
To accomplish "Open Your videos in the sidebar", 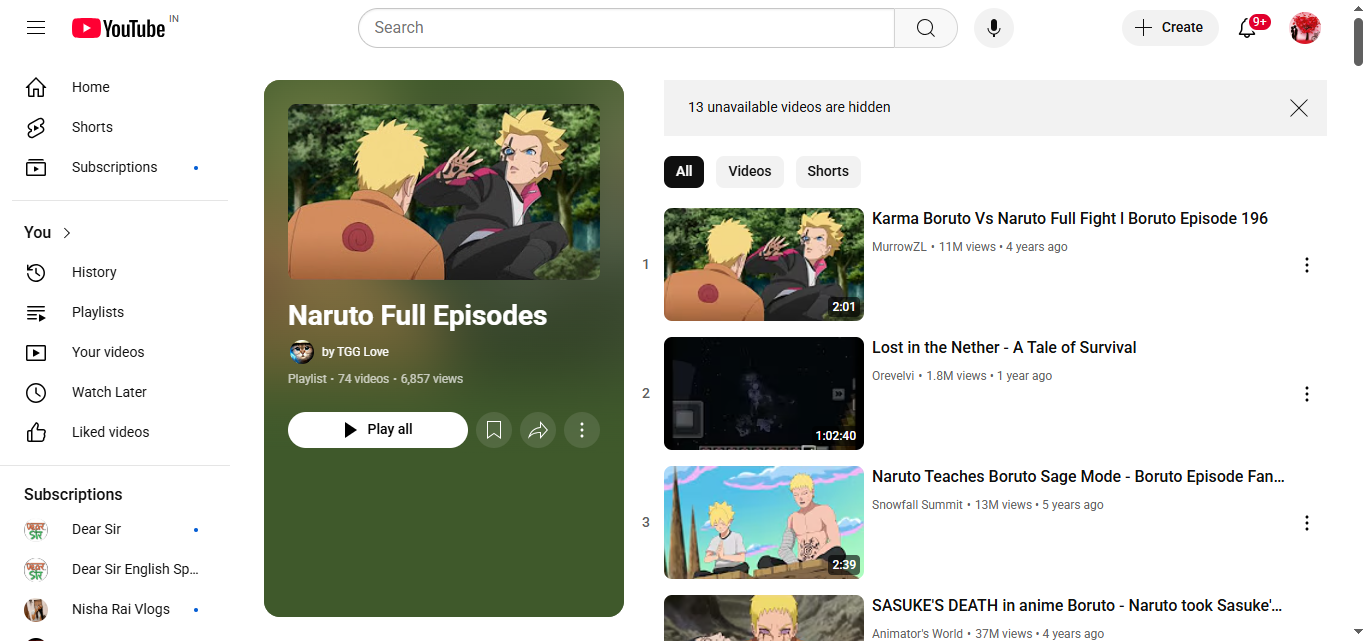I will pos(120,352).
